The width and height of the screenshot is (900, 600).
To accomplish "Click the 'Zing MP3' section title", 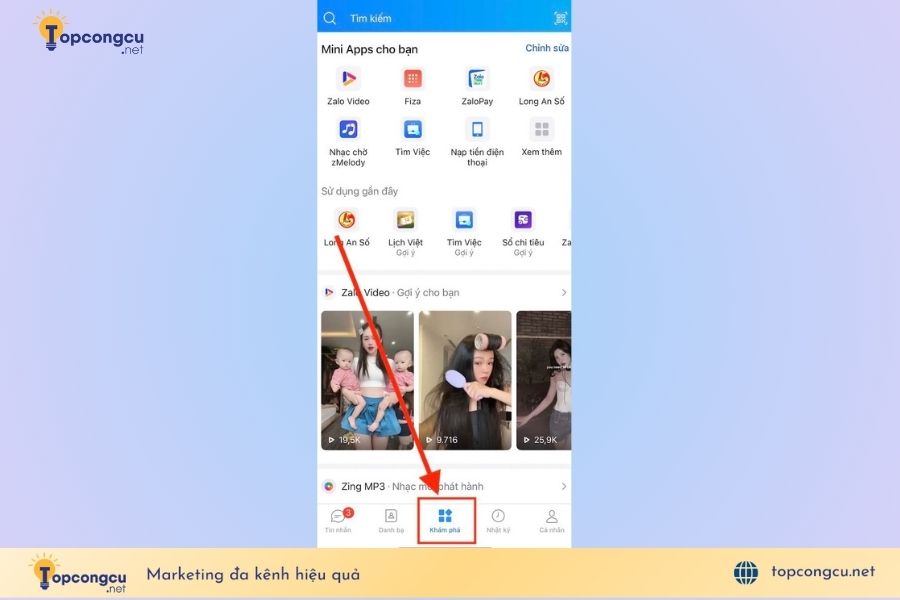I will (x=363, y=486).
